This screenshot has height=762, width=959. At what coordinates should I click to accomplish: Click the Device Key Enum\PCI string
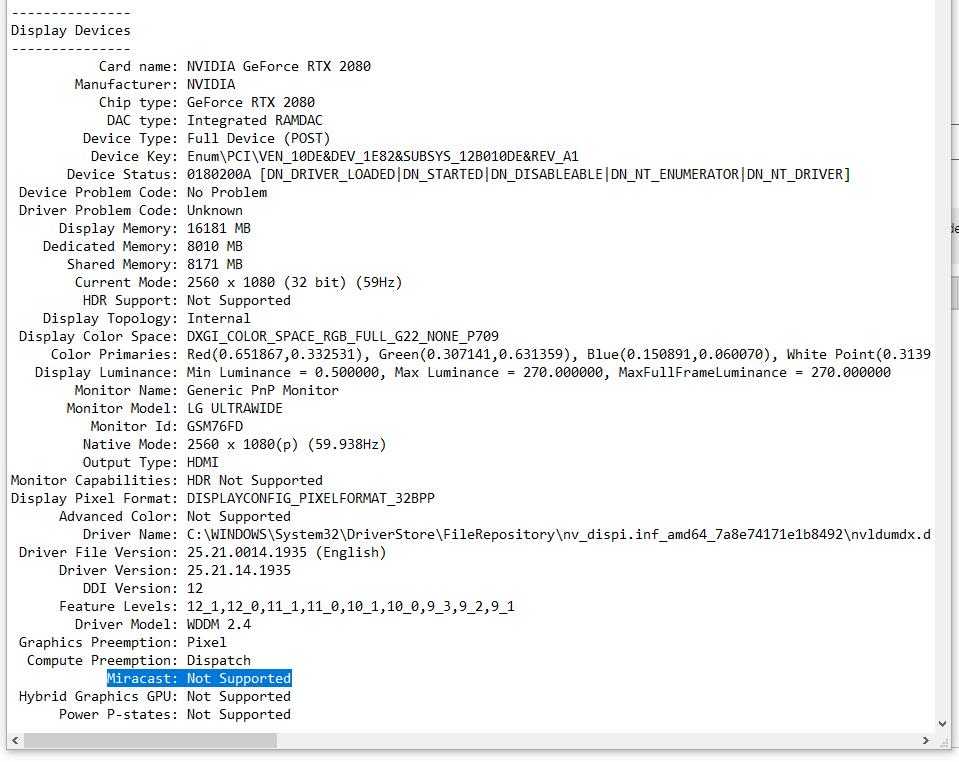pyautogui.click(x=383, y=157)
